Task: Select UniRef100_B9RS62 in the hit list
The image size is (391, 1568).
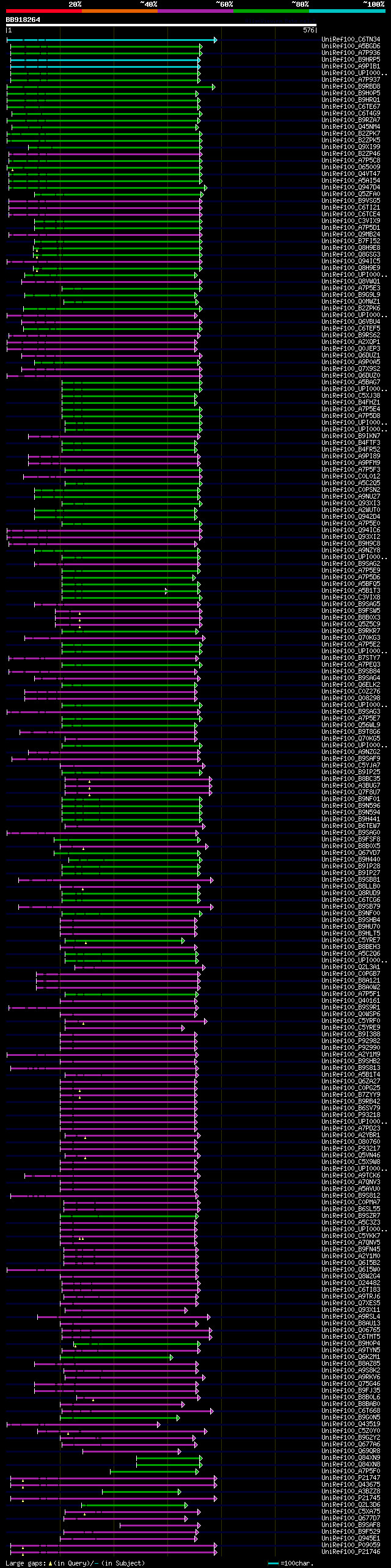Action: [x=351, y=335]
